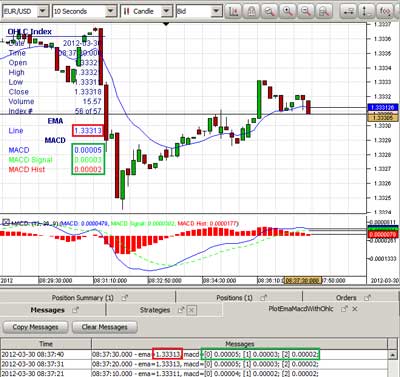This screenshot has width=400, height=377.
Task: Expand the 10 Seconds period dropdown
Action: click(85, 11)
